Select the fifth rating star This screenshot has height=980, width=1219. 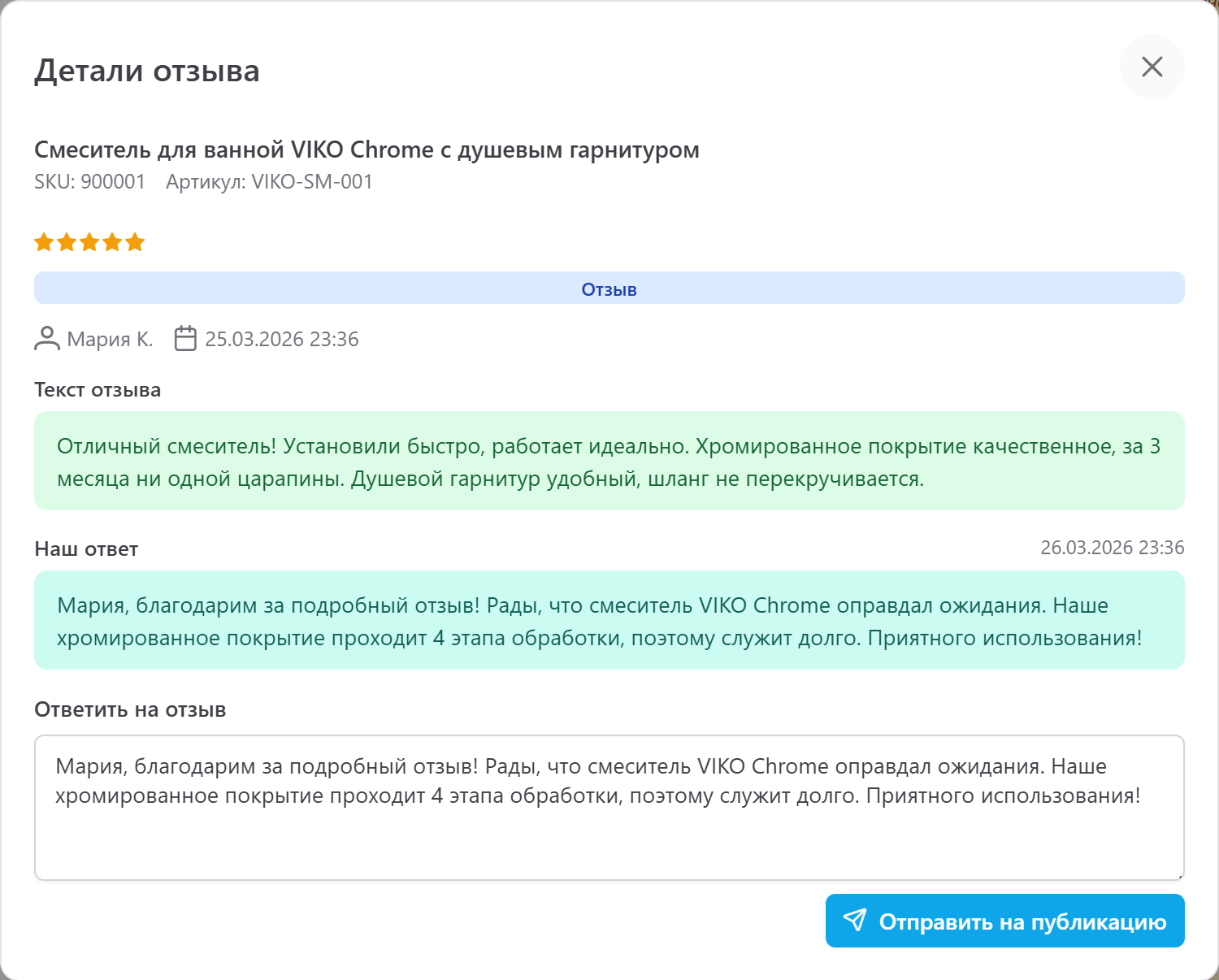[x=135, y=241]
